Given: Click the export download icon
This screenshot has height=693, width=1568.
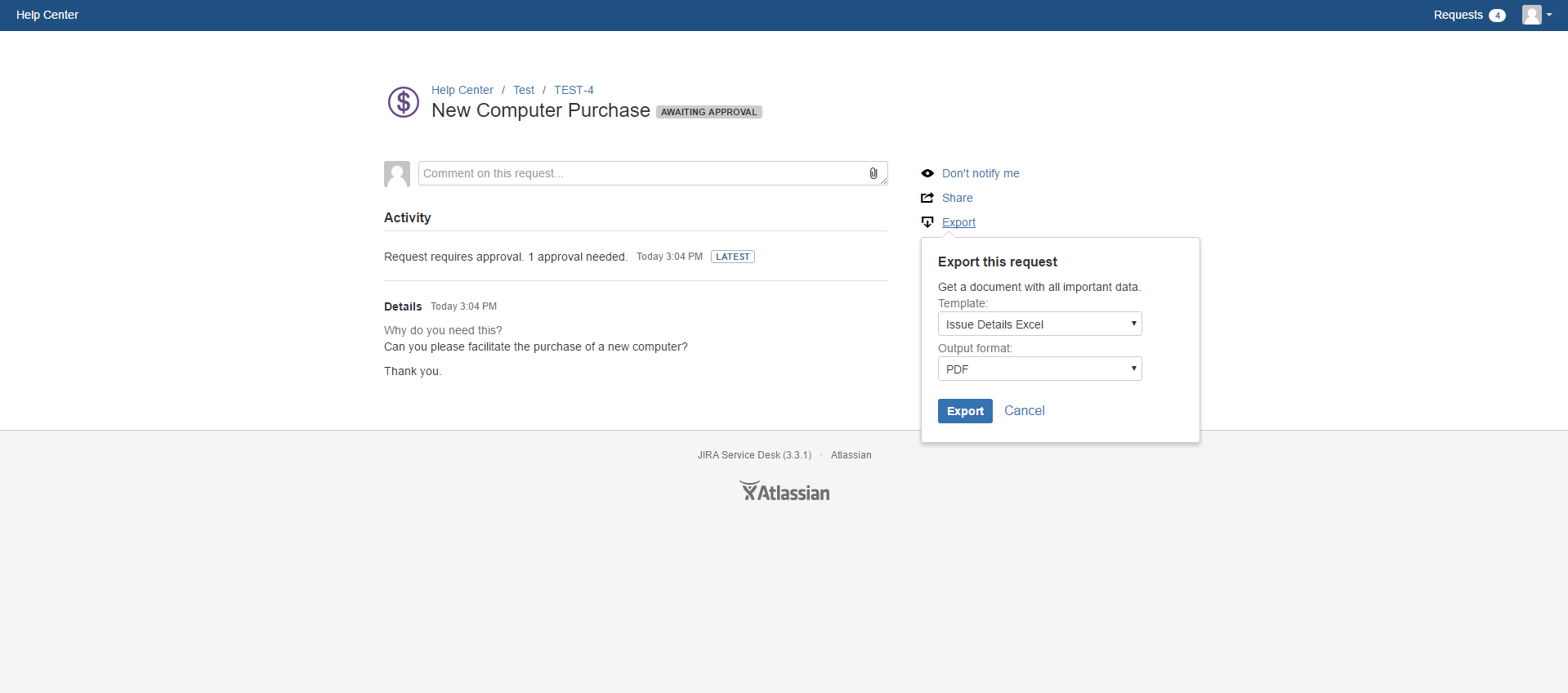Looking at the screenshot, I should 927,222.
